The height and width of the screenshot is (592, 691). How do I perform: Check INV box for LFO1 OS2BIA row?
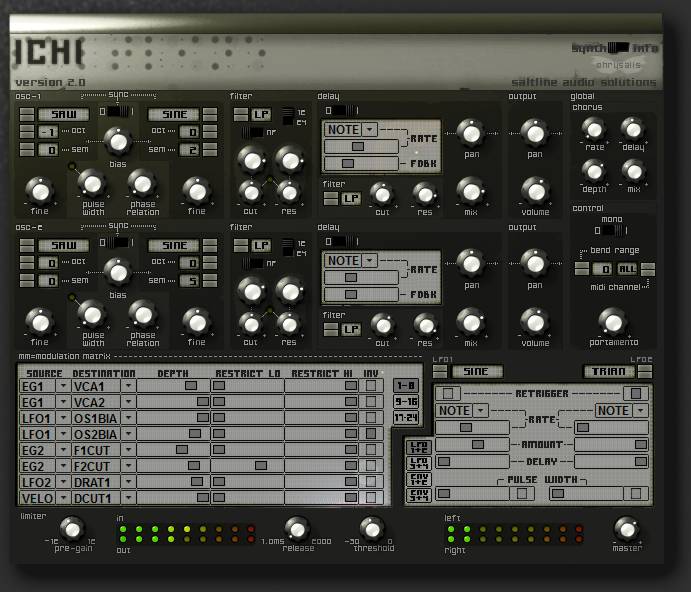coord(371,433)
